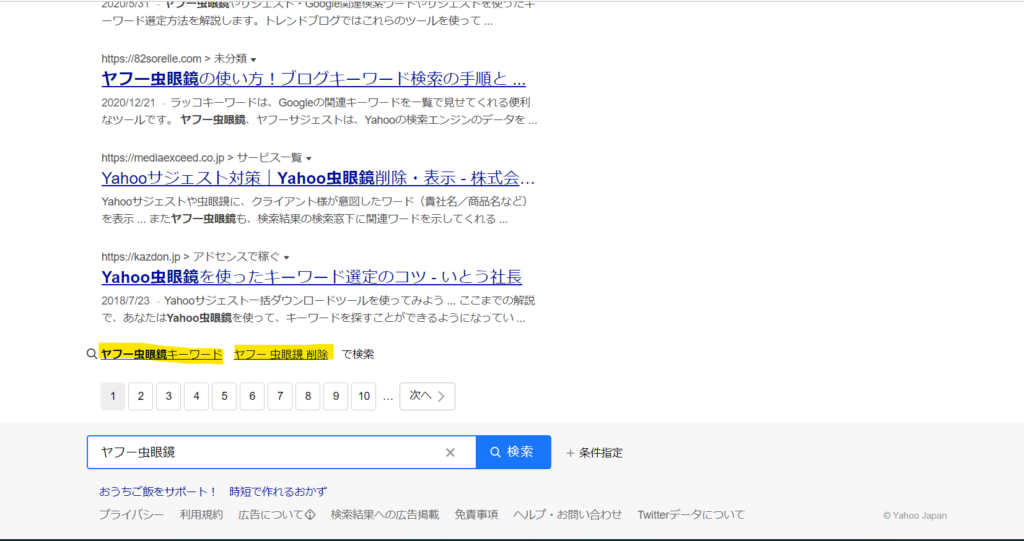The height and width of the screenshot is (541, 1024).
Task: Click the blue 検索 search button
Action: tap(513, 452)
